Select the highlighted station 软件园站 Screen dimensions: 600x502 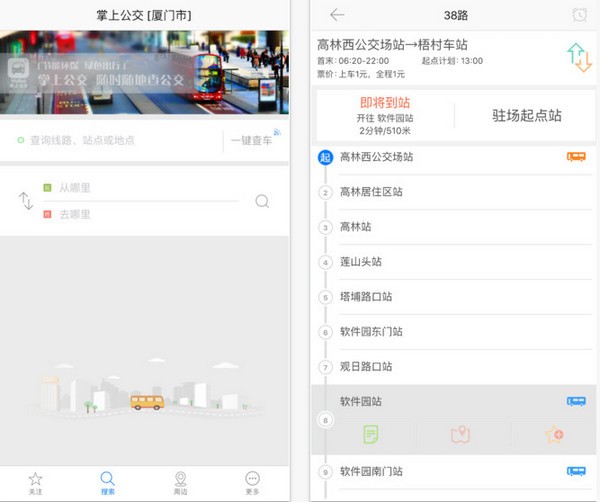pyautogui.click(x=455, y=401)
